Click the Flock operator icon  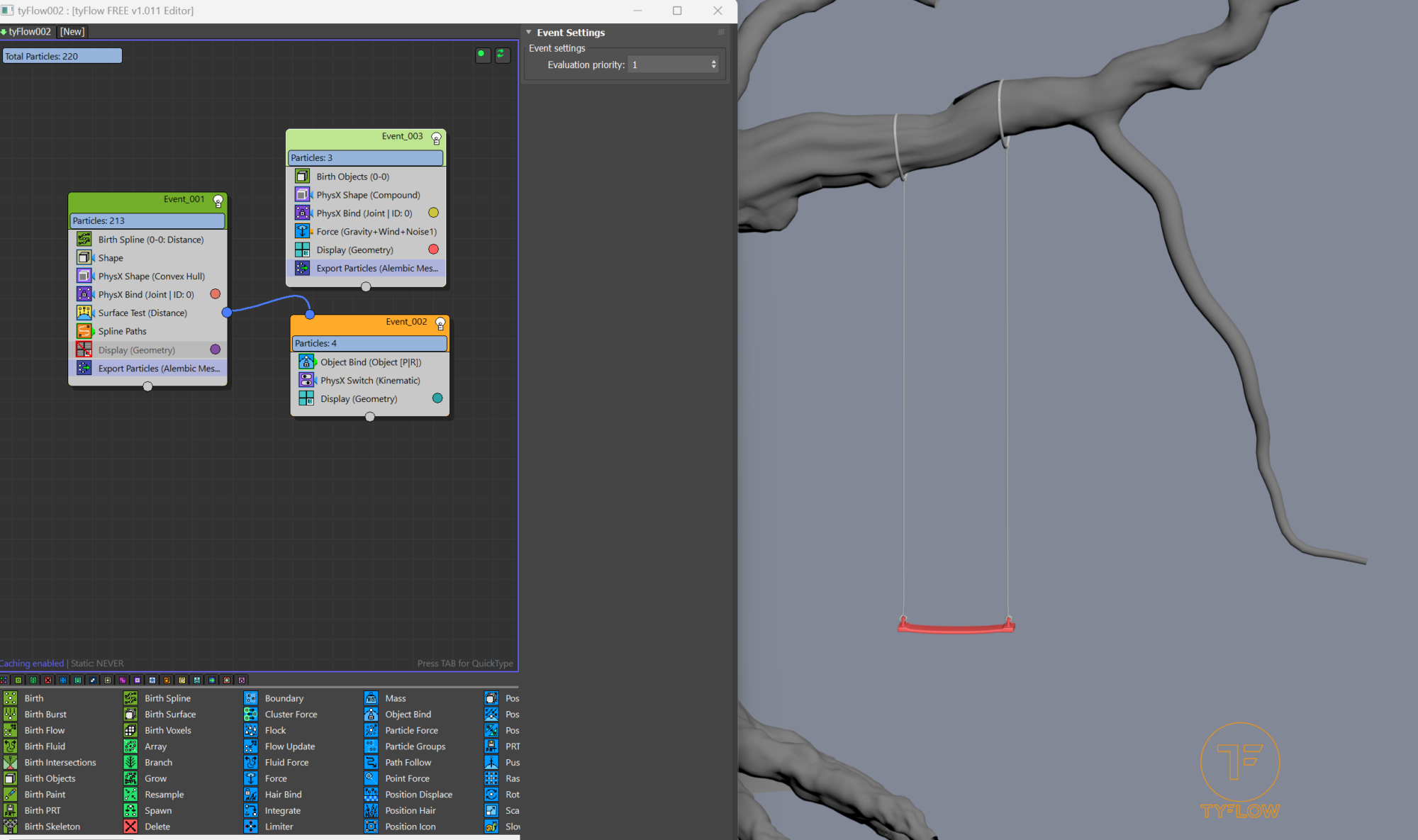[x=251, y=730]
